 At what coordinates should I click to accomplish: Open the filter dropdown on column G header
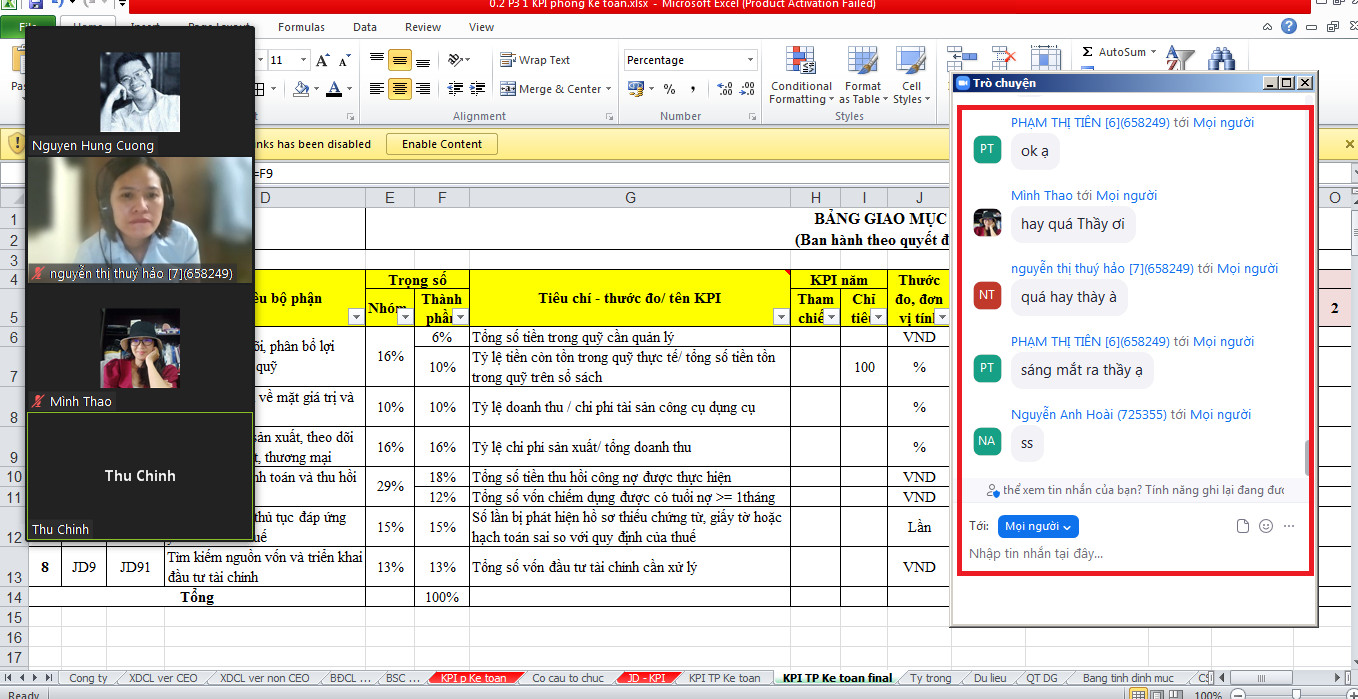tap(780, 317)
